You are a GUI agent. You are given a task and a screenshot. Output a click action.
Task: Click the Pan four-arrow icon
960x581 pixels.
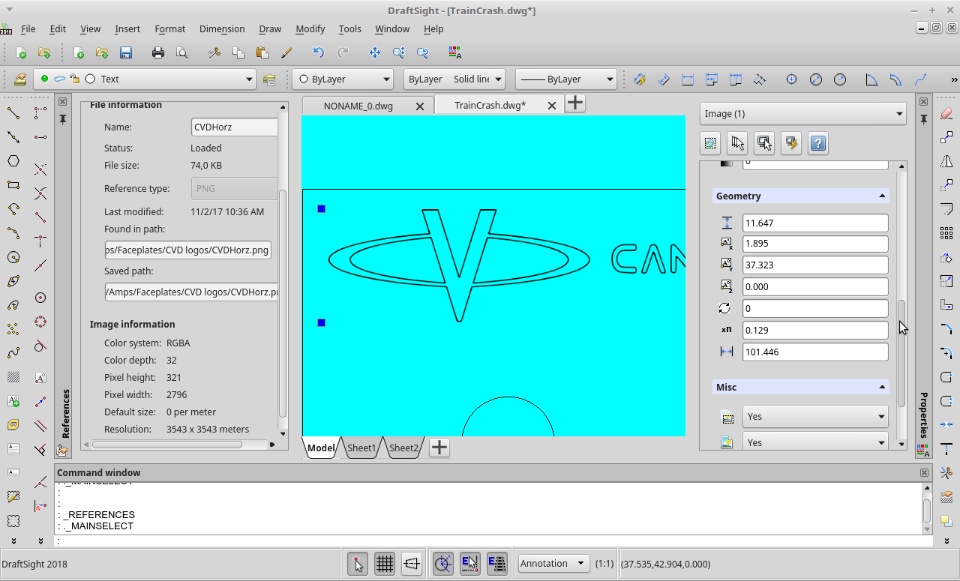tap(375, 53)
